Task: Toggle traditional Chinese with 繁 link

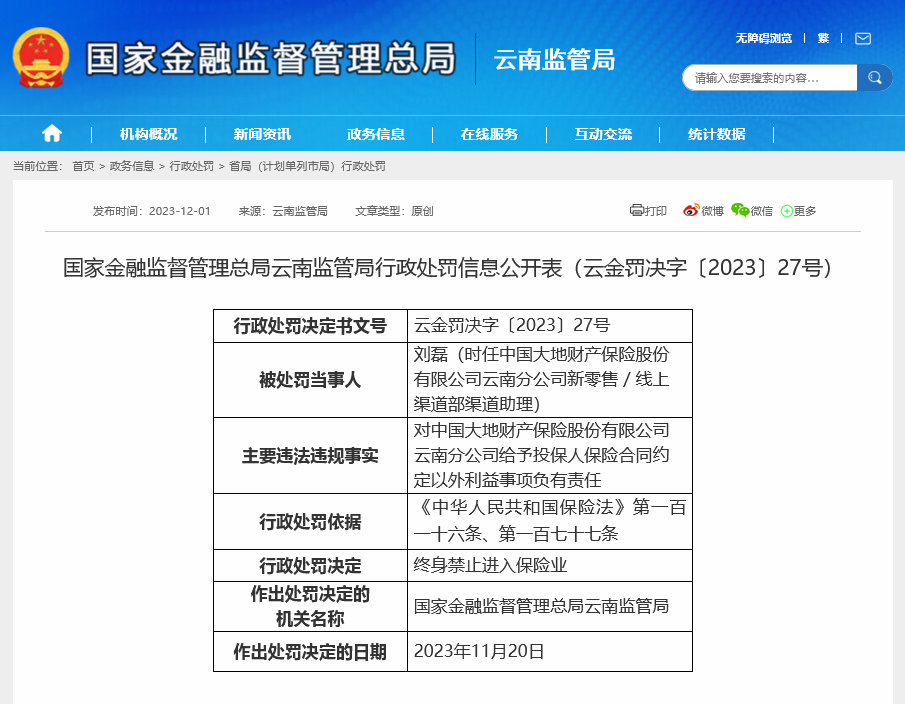Action: 823,38
